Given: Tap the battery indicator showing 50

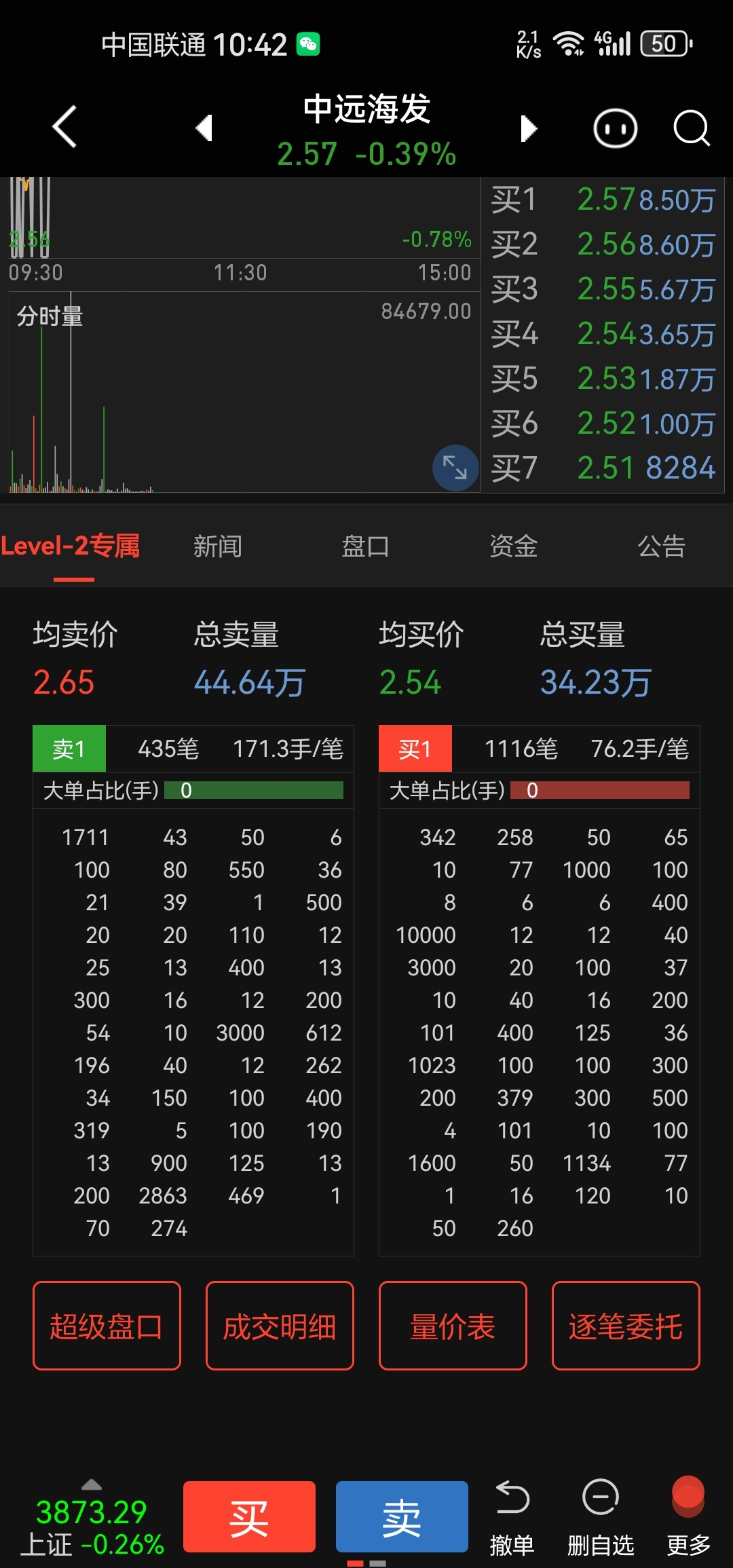Looking at the screenshot, I should [666, 44].
